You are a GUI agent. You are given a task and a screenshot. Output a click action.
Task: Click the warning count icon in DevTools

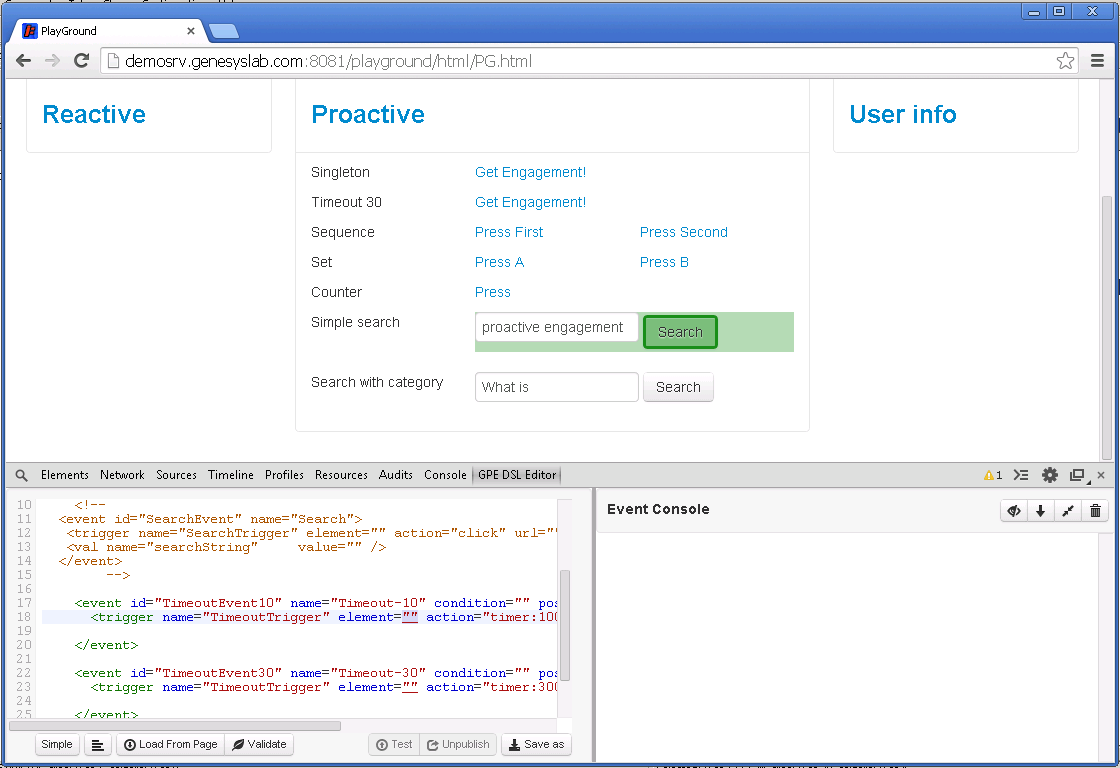tap(993, 475)
